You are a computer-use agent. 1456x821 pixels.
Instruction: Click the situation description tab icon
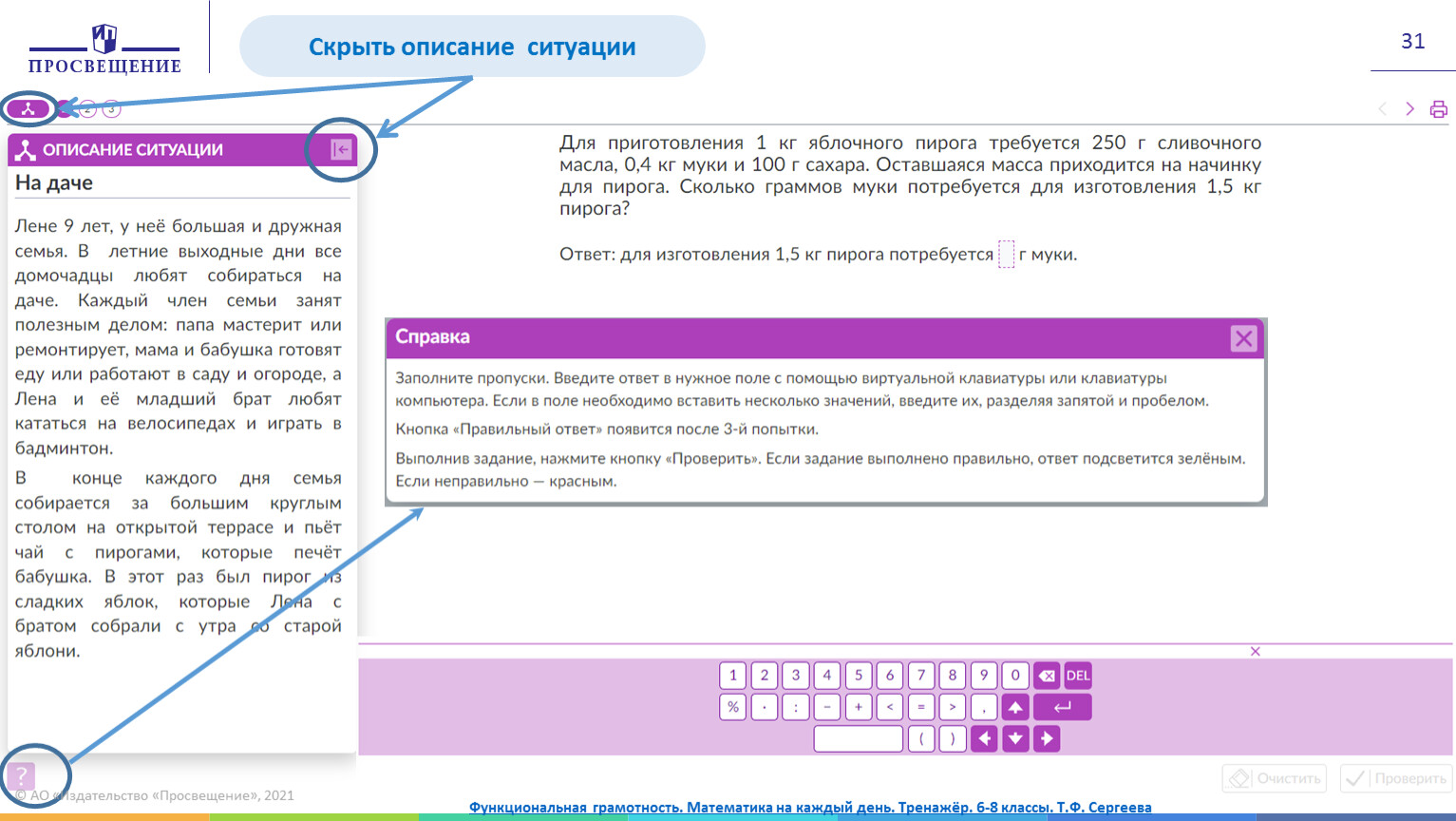coord(28,108)
